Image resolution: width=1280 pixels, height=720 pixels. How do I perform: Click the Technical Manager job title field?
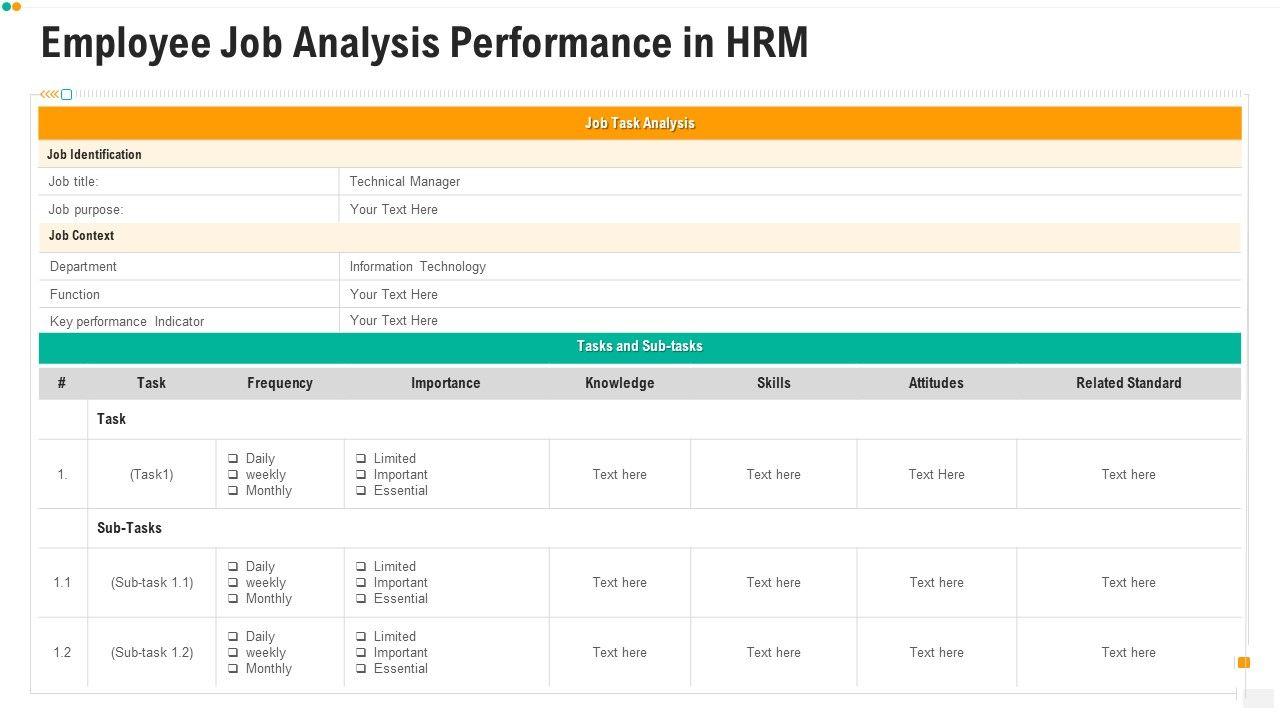point(405,182)
